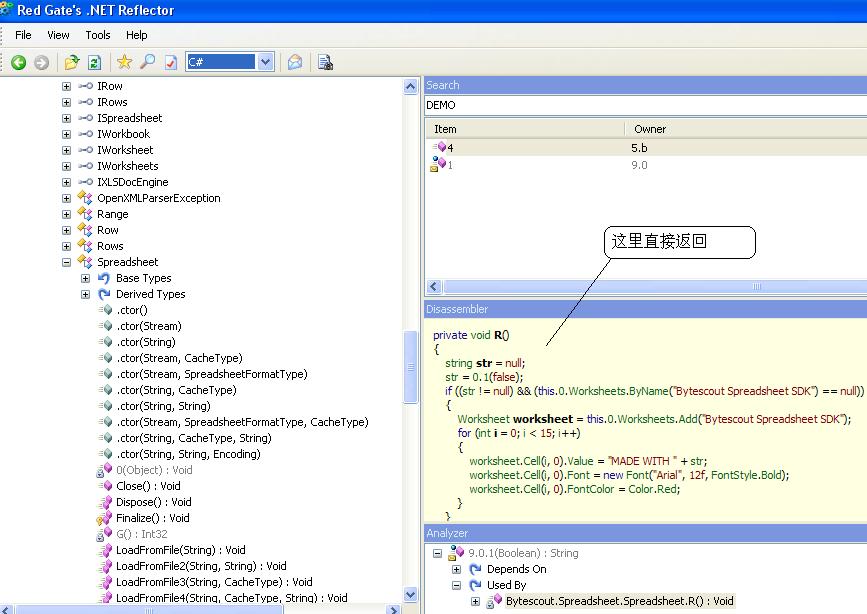This screenshot has height=614, width=867.
Task: Expand the IRow interface node
Action: 66,86
